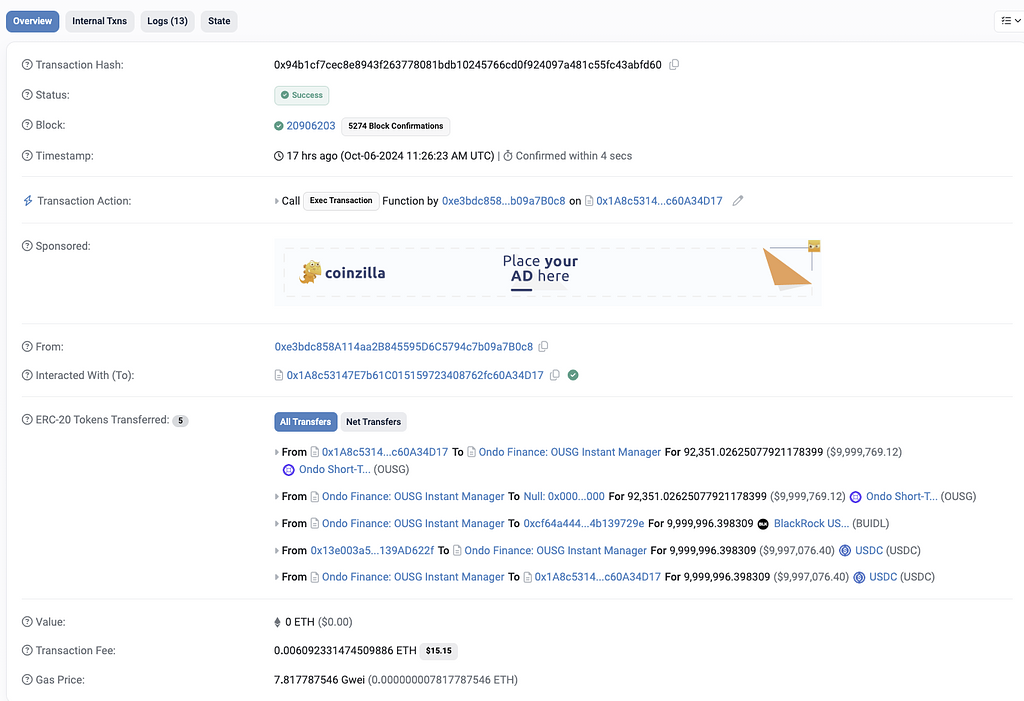This screenshot has width=1024, height=701.
Task: Click the green verified checkmark by contract address
Action: click(x=573, y=376)
